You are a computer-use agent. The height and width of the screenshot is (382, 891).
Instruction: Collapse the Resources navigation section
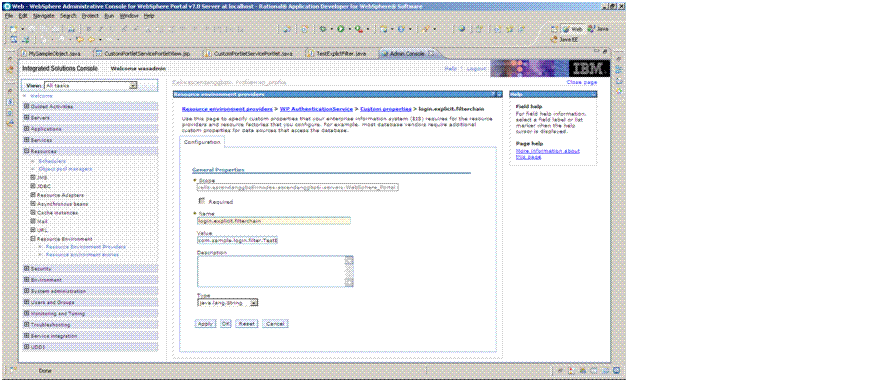(x=26, y=151)
